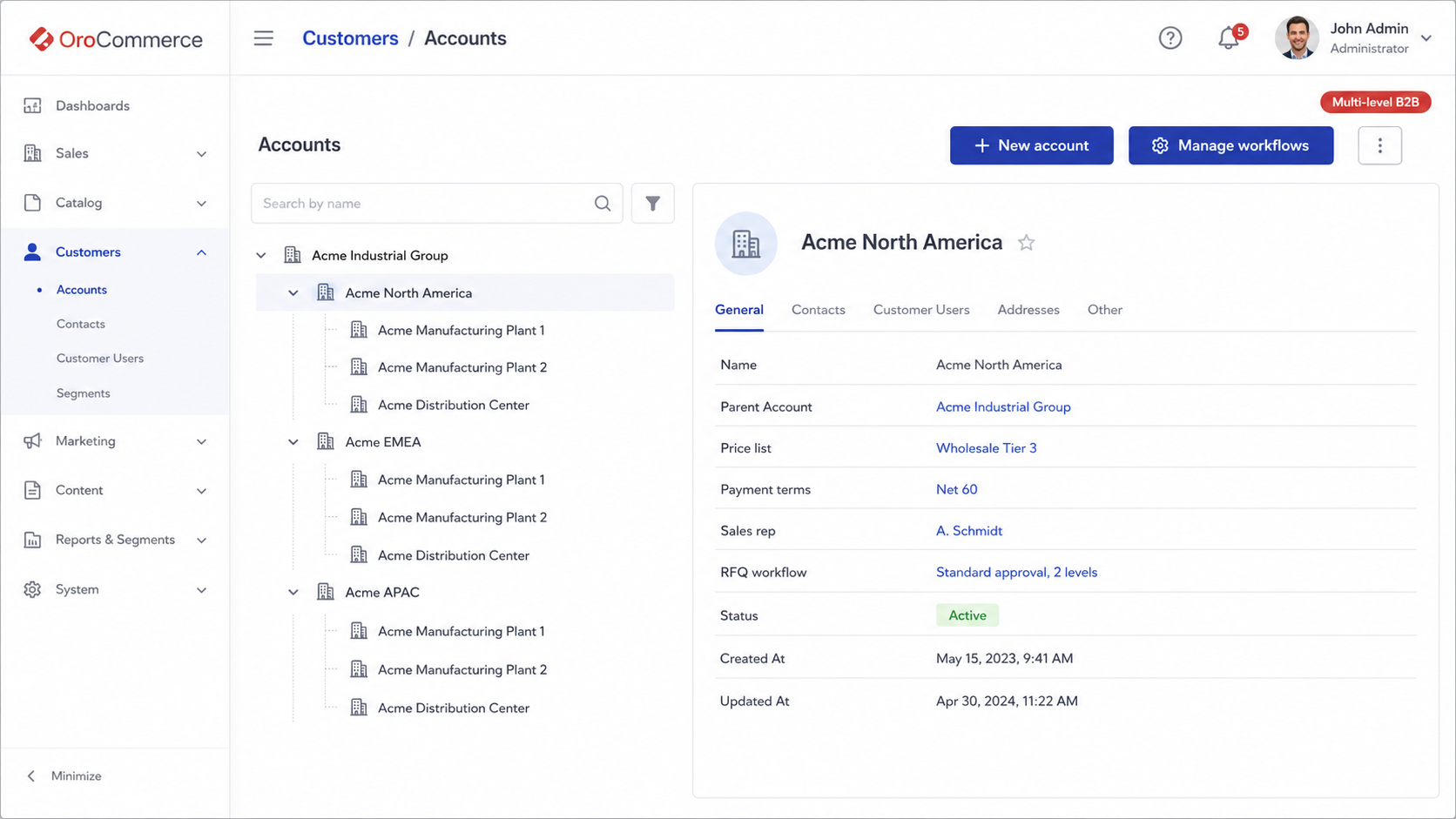
Task: Open the Standard approval, 2 levels link
Action: point(1016,572)
